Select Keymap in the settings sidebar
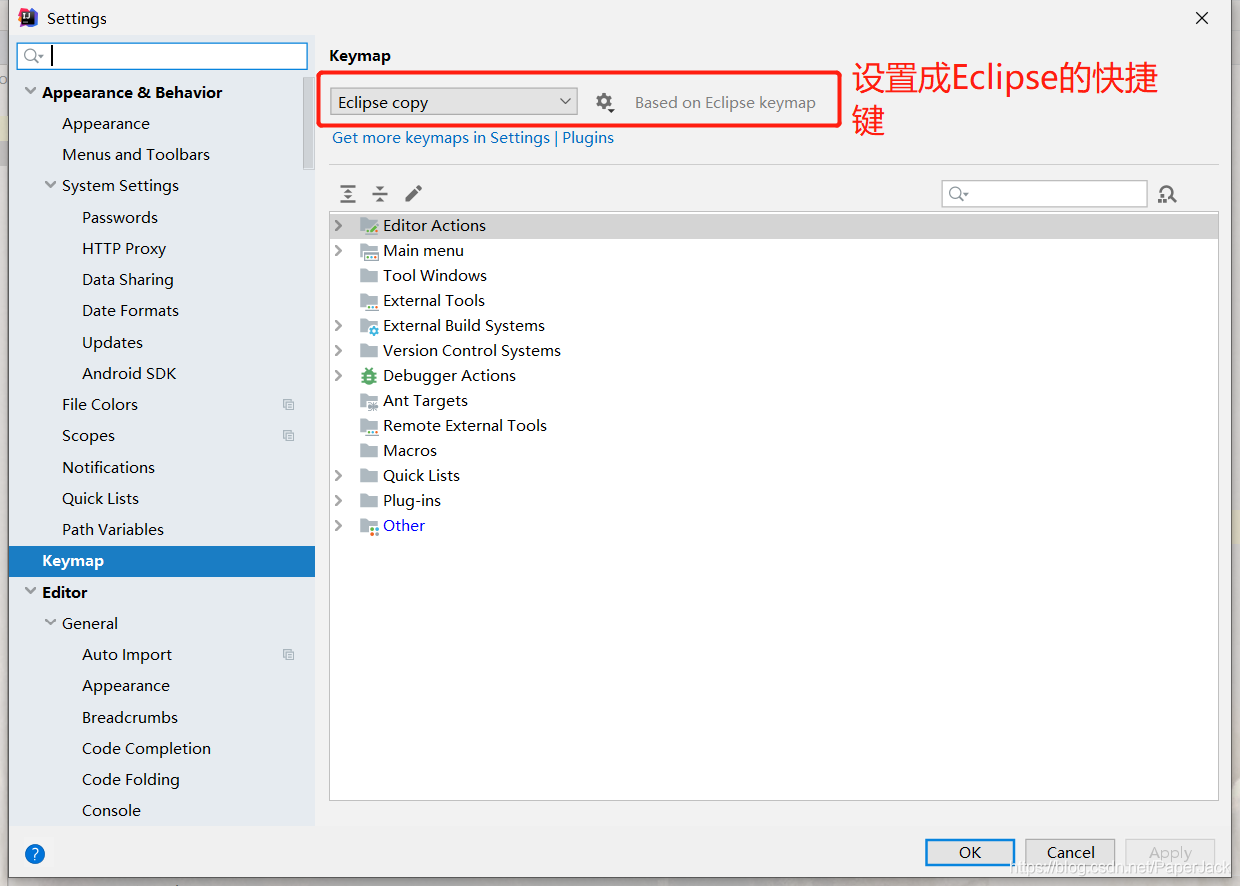The width and height of the screenshot is (1240, 886). (162, 561)
